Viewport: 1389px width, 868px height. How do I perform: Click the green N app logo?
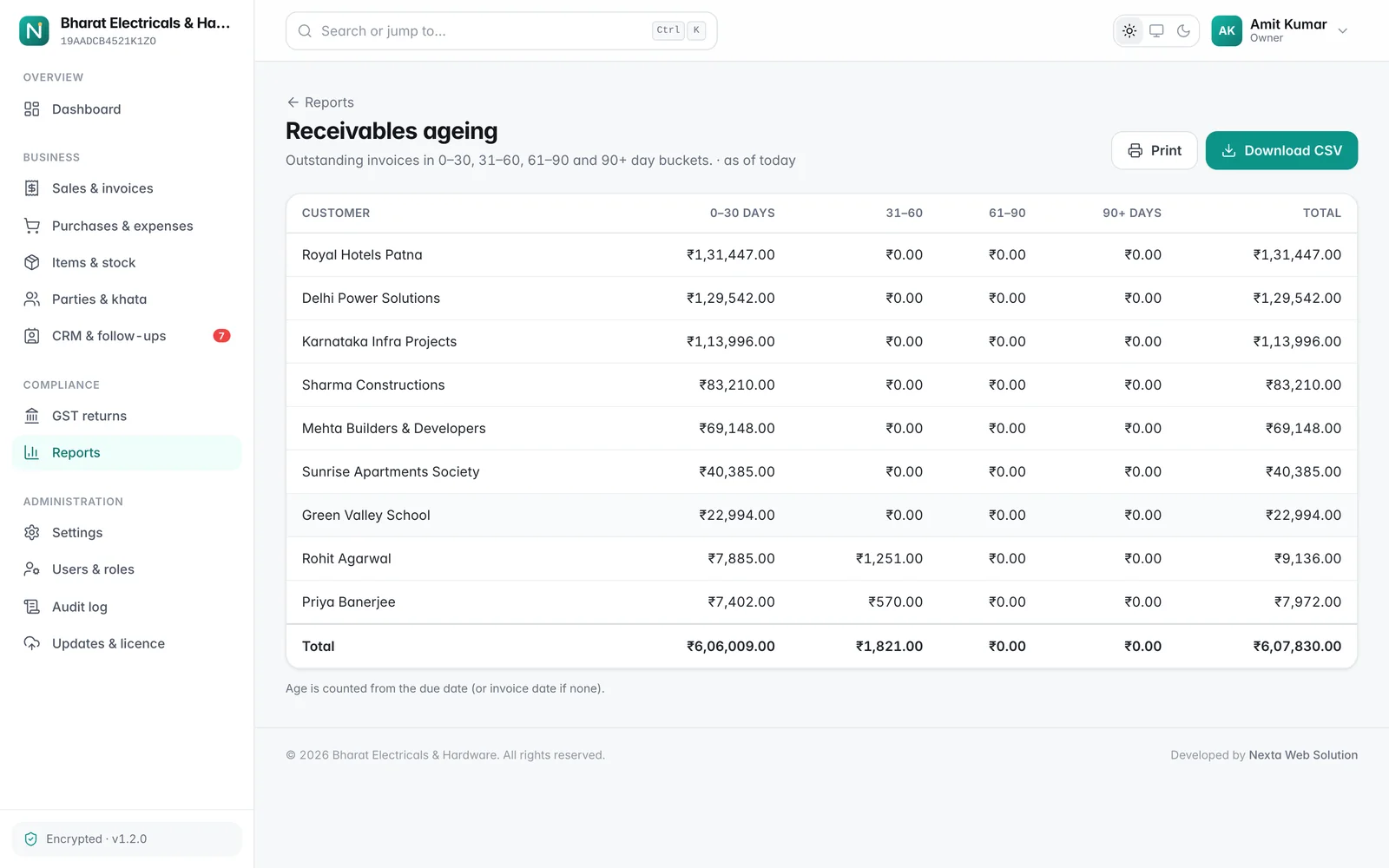click(x=34, y=30)
